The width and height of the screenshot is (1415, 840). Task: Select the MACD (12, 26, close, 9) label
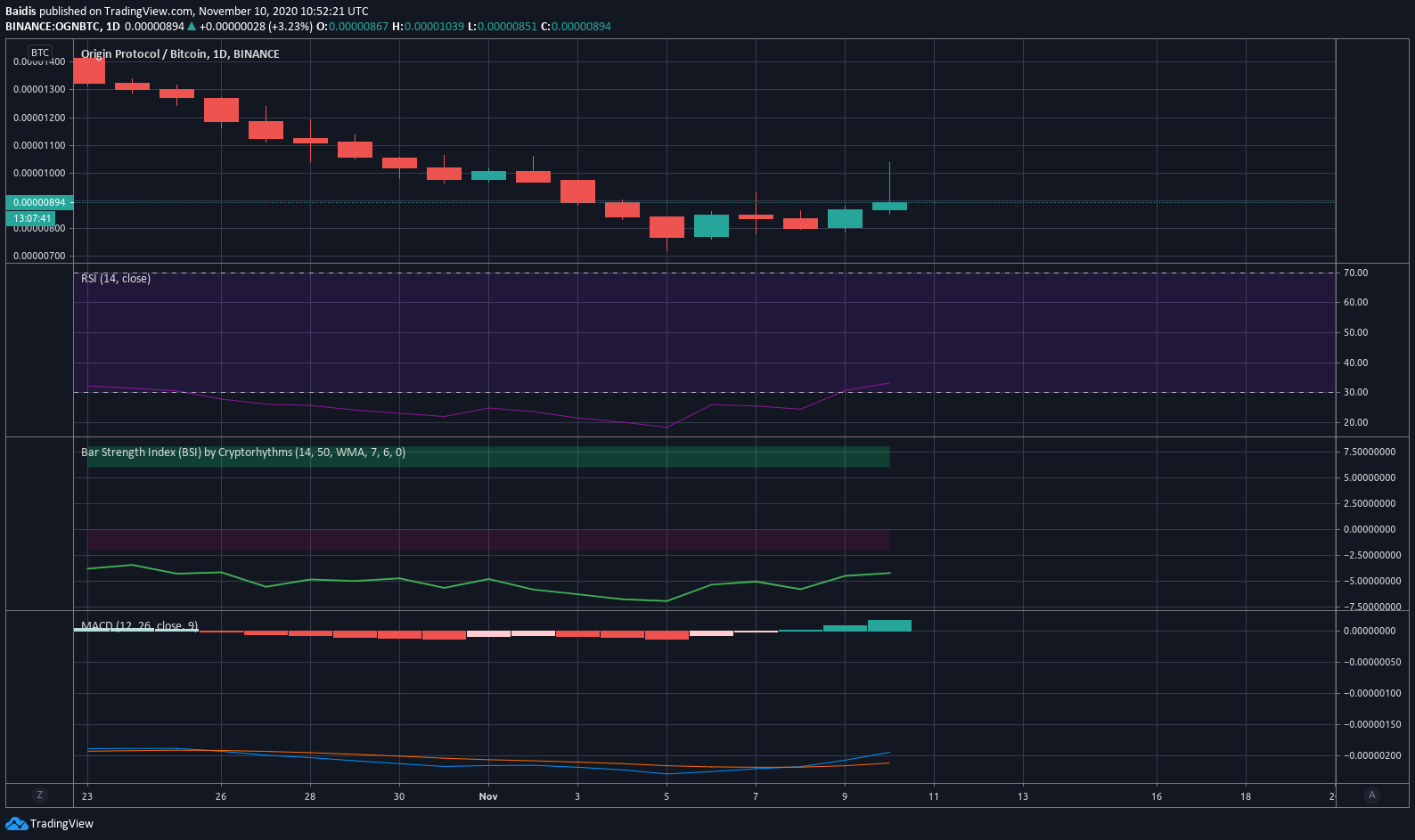click(x=140, y=626)
